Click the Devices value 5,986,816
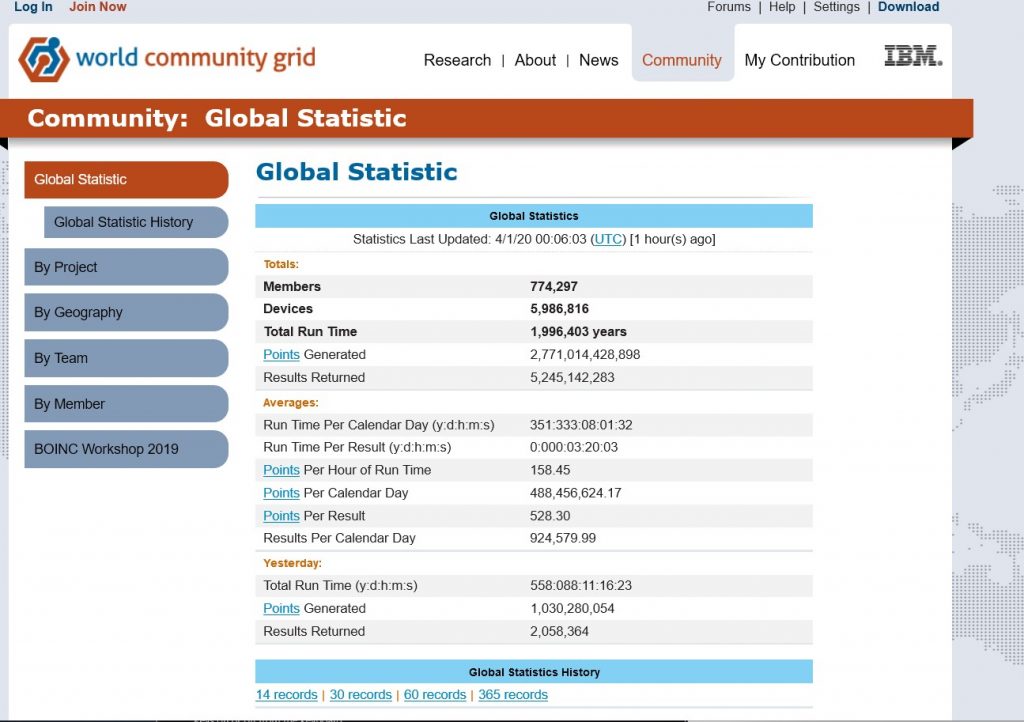The height and width of the screenshot is (722, 1024). [559, 309]
